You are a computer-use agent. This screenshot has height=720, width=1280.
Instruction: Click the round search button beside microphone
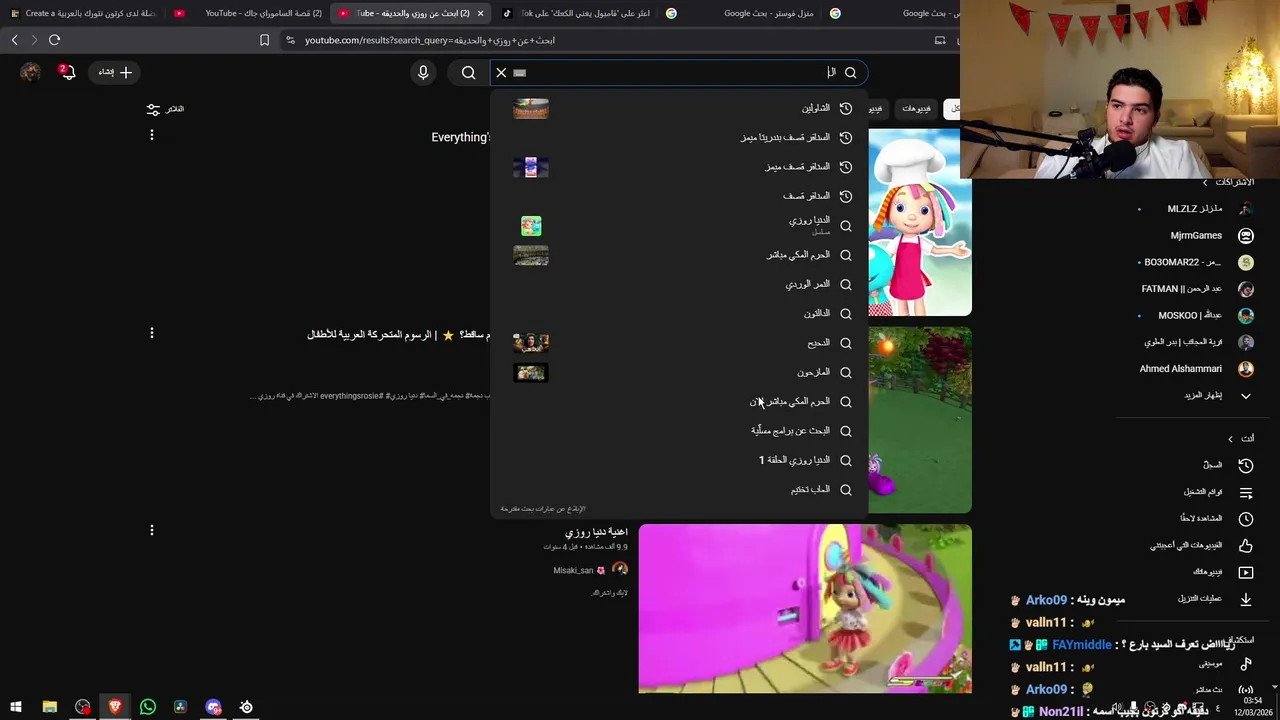[468, 72]
